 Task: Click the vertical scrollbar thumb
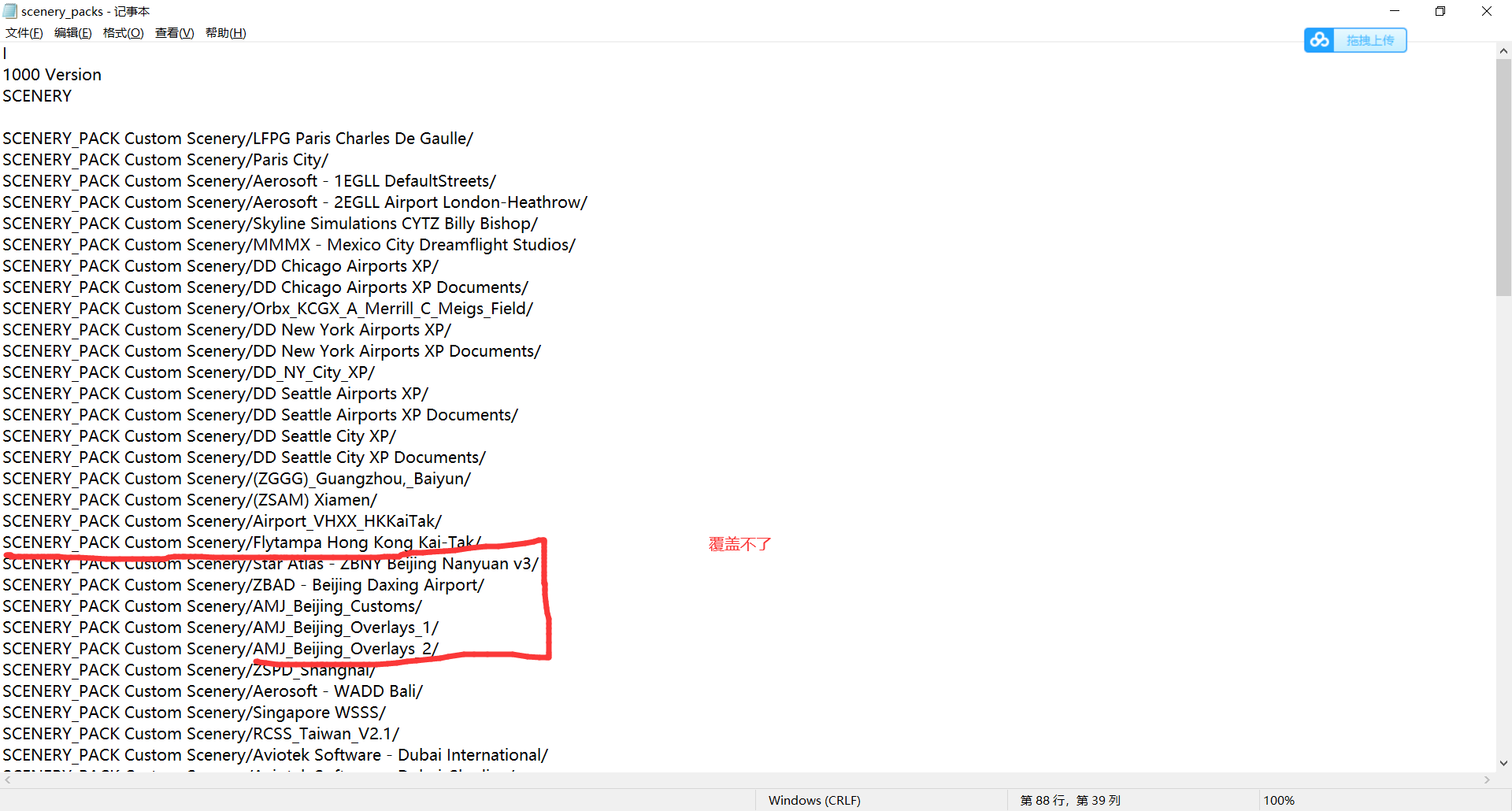tap(1503, 178)
